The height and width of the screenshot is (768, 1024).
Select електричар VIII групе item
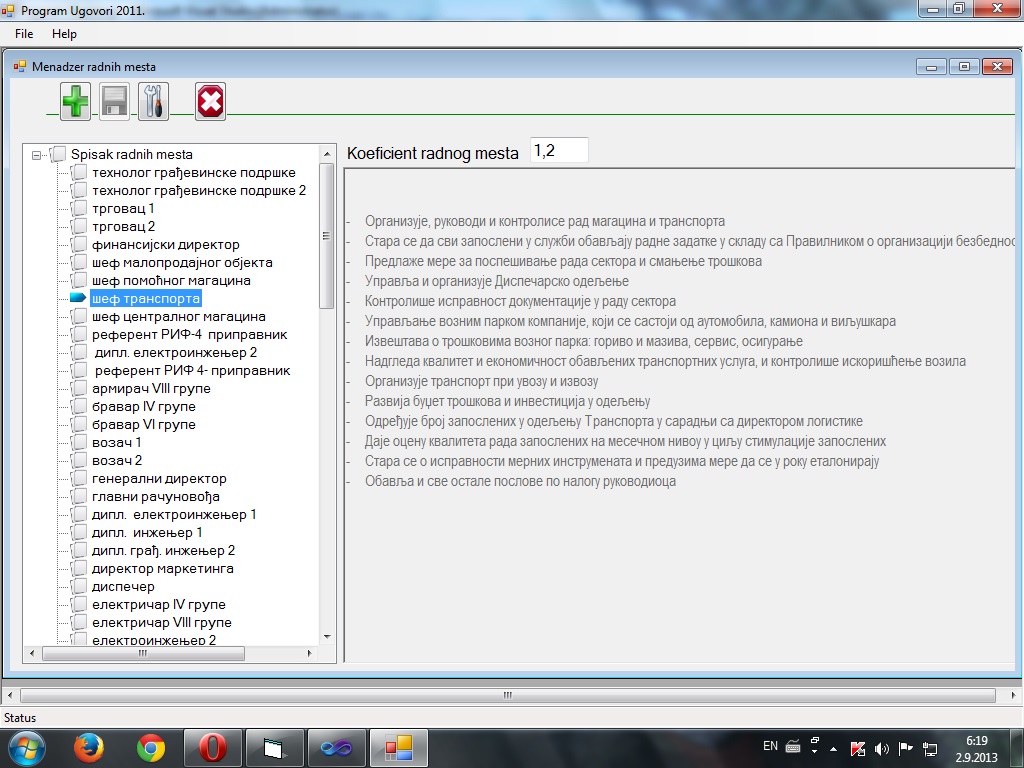tap(162, 622)
